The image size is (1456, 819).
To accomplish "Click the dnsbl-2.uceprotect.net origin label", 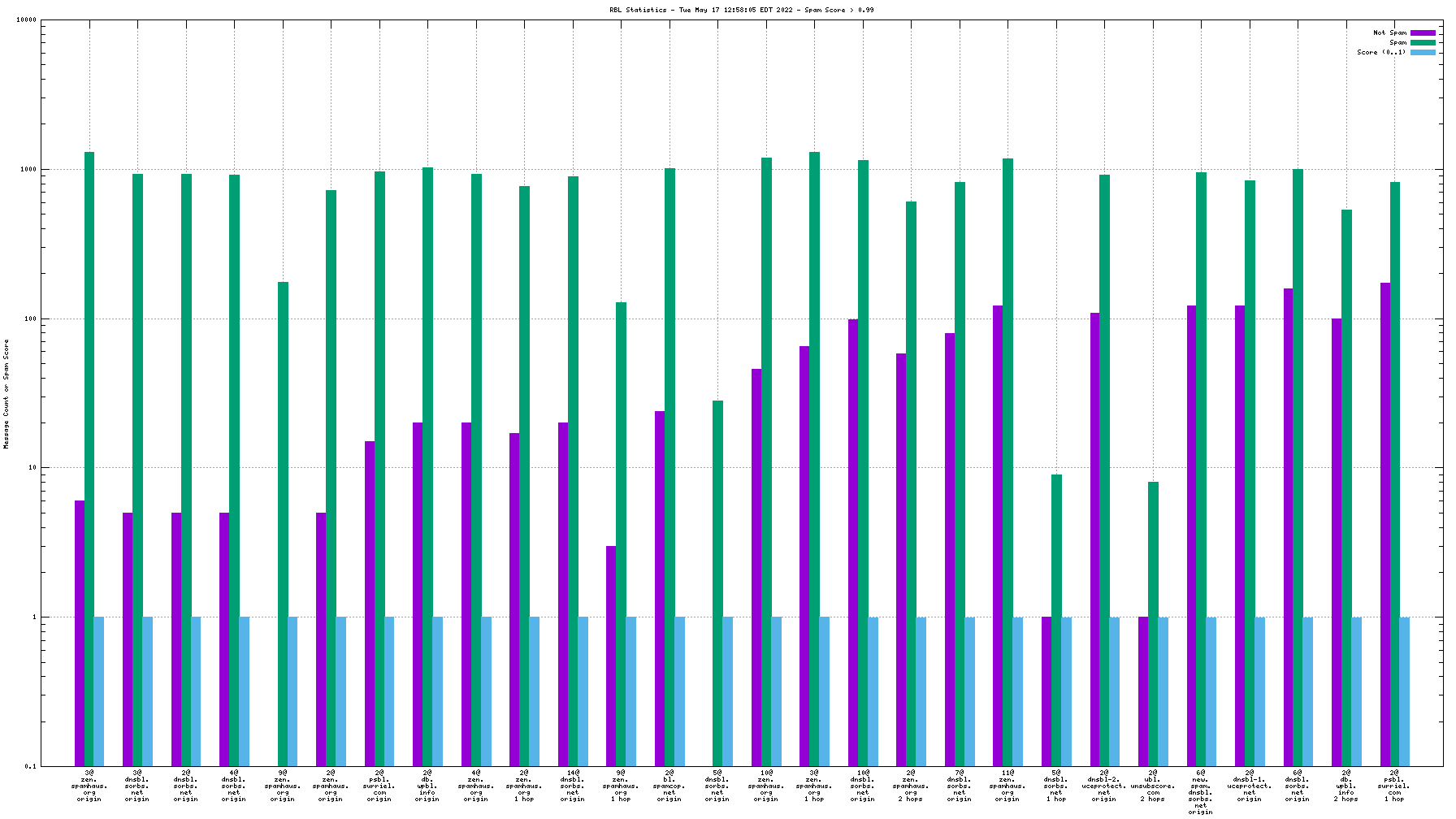I will 1104,786.
